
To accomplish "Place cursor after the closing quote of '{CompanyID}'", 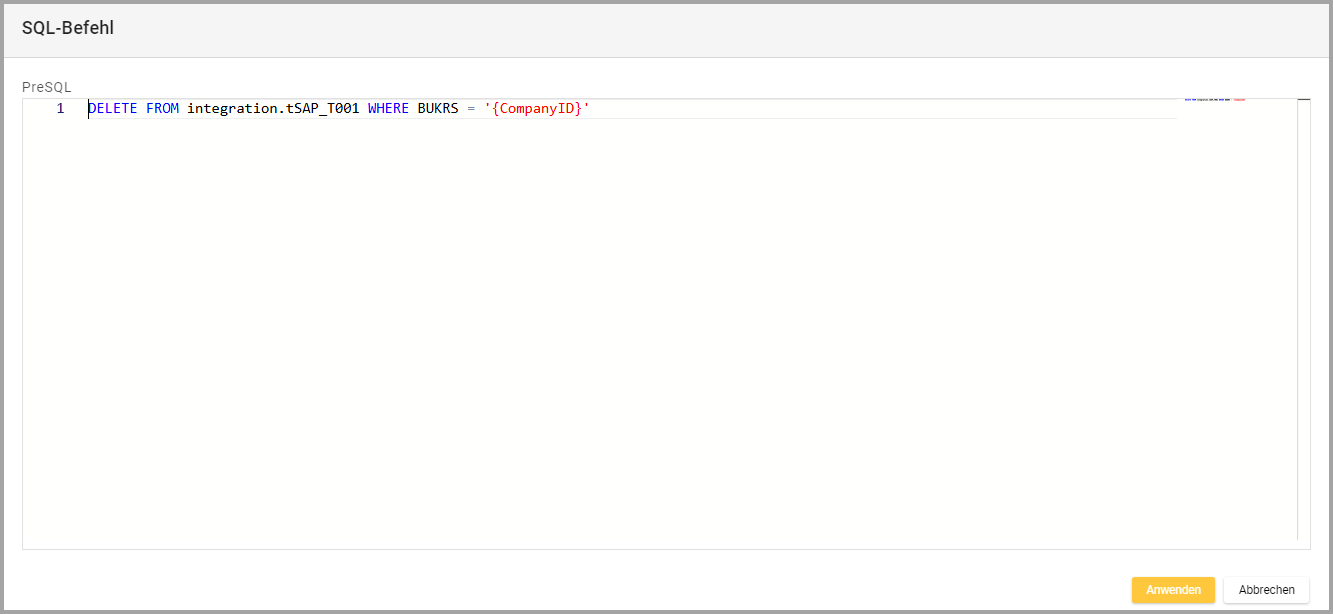I will [x=592, y=108].
